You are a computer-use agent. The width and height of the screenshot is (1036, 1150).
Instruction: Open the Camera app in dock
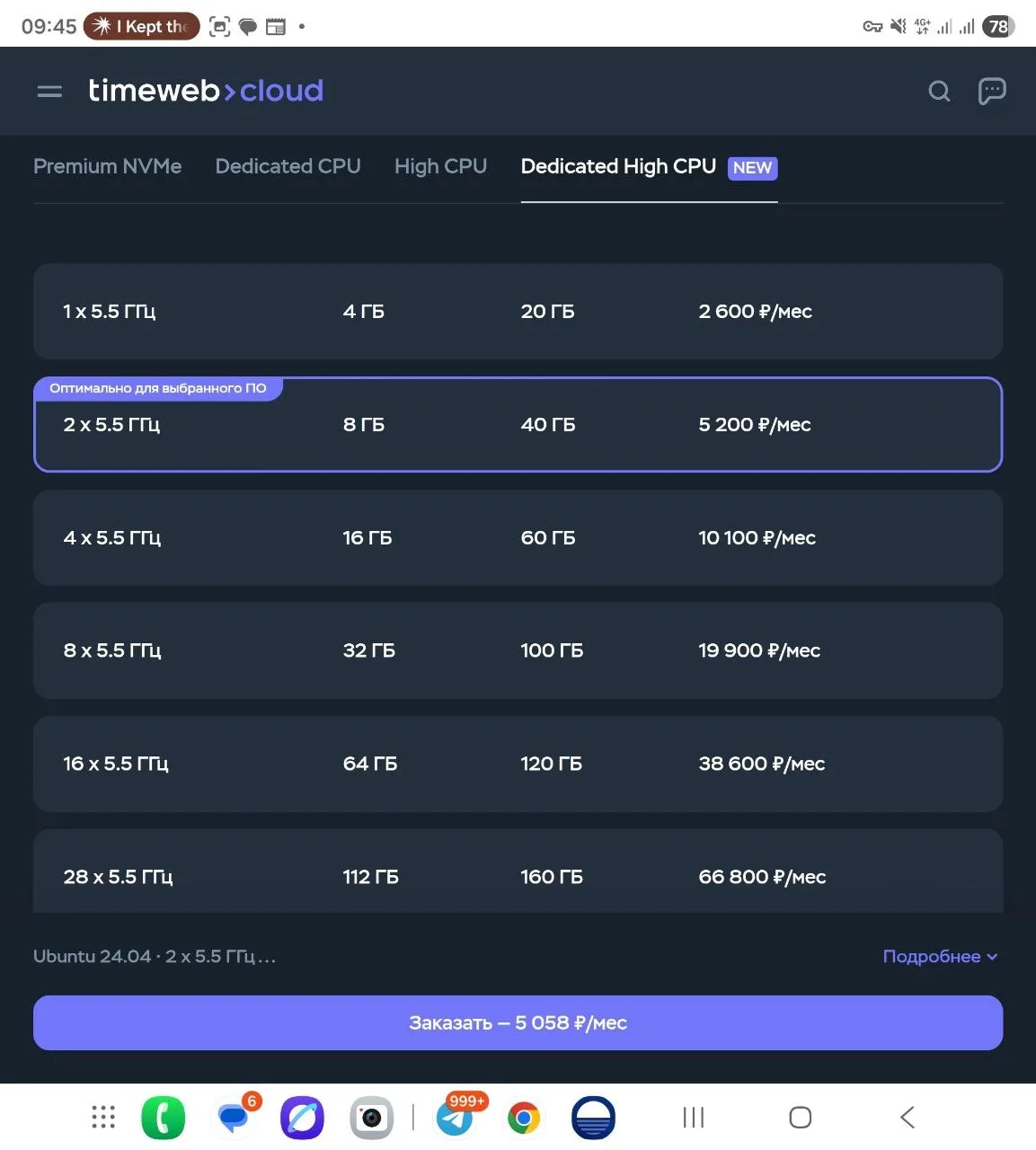point(371,1119)
